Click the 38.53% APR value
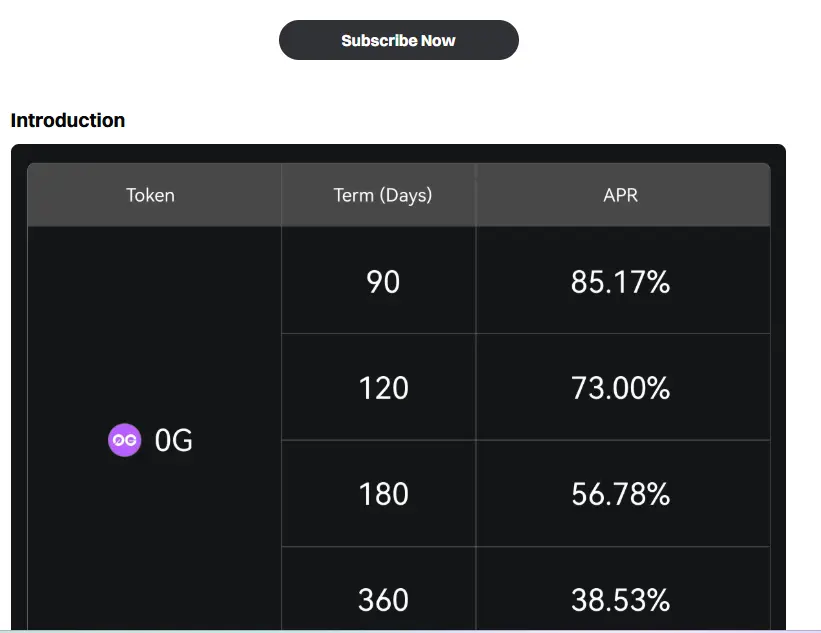The width and height of the screenshot is (821, 633). tap(620, 600)
